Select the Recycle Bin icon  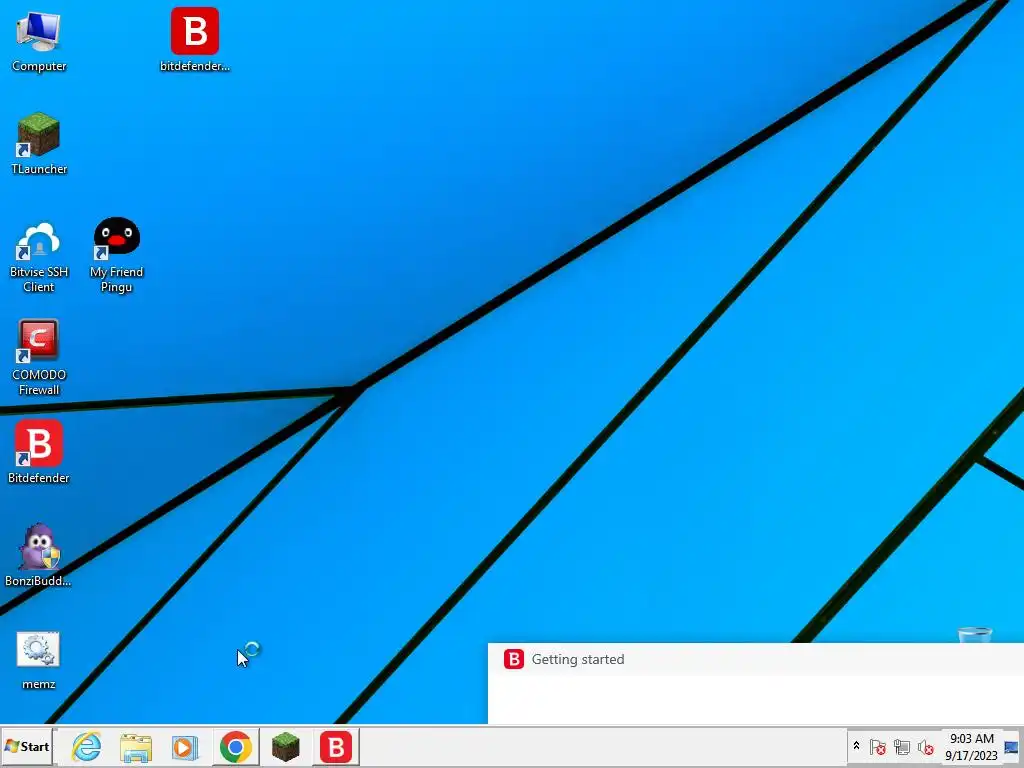pyautogui.click(x=975, y=634)
